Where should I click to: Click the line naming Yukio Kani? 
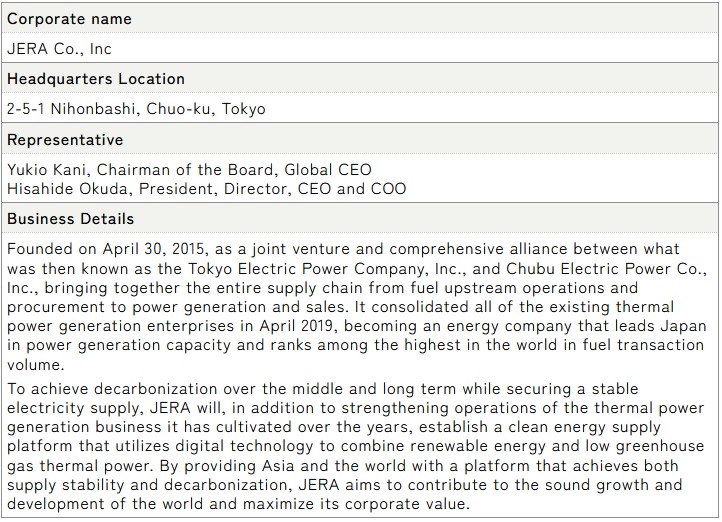[189, 170]
